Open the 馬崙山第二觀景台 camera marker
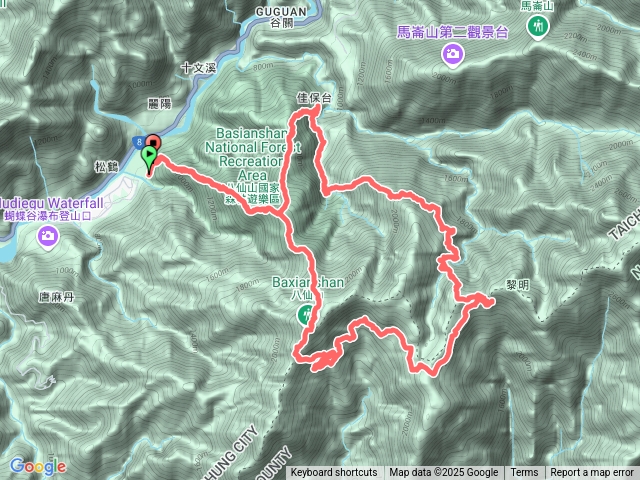The height and width of the screenshot is (480, 640). (x=452, y=55)
